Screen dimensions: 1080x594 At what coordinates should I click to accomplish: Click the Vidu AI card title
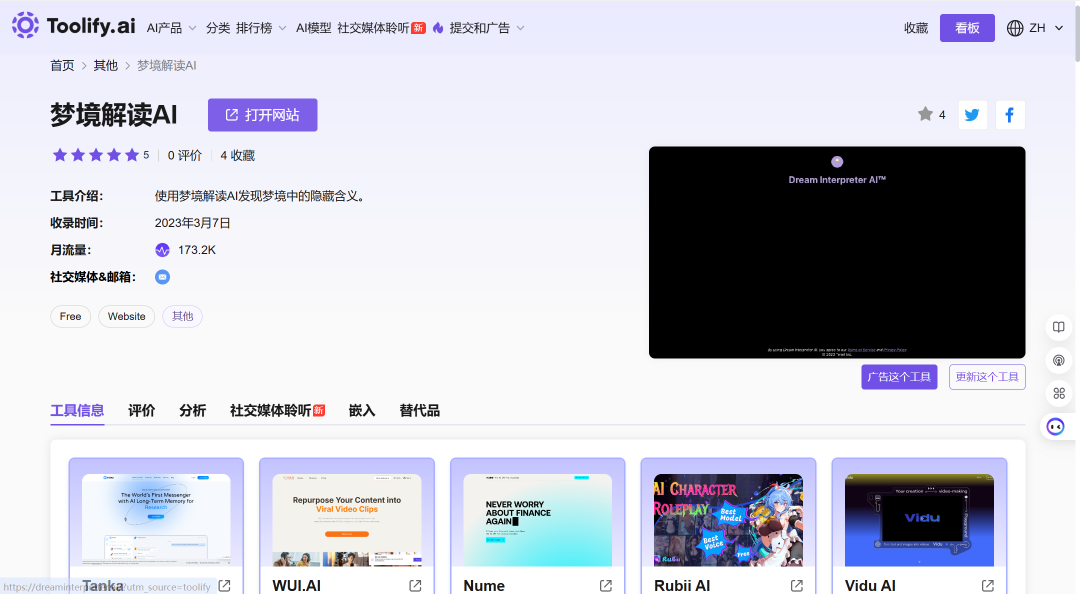(871, 586)
